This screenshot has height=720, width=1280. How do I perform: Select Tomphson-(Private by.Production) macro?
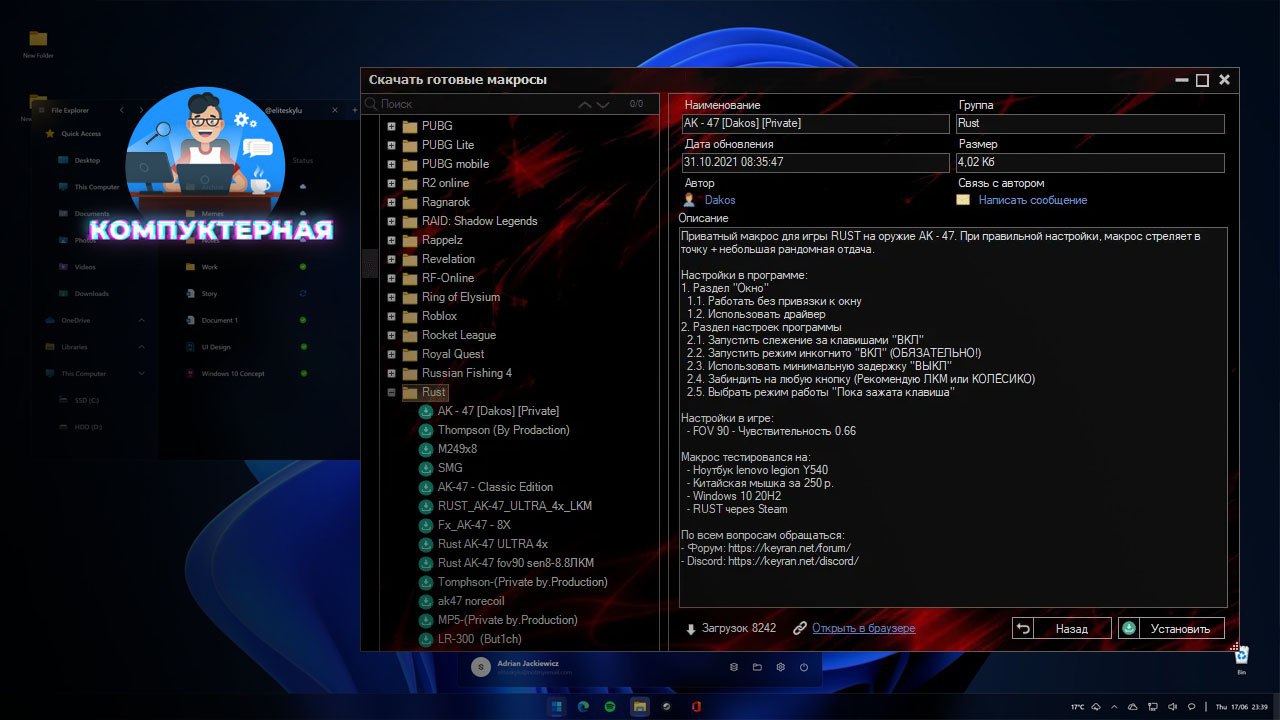point(523,582)
